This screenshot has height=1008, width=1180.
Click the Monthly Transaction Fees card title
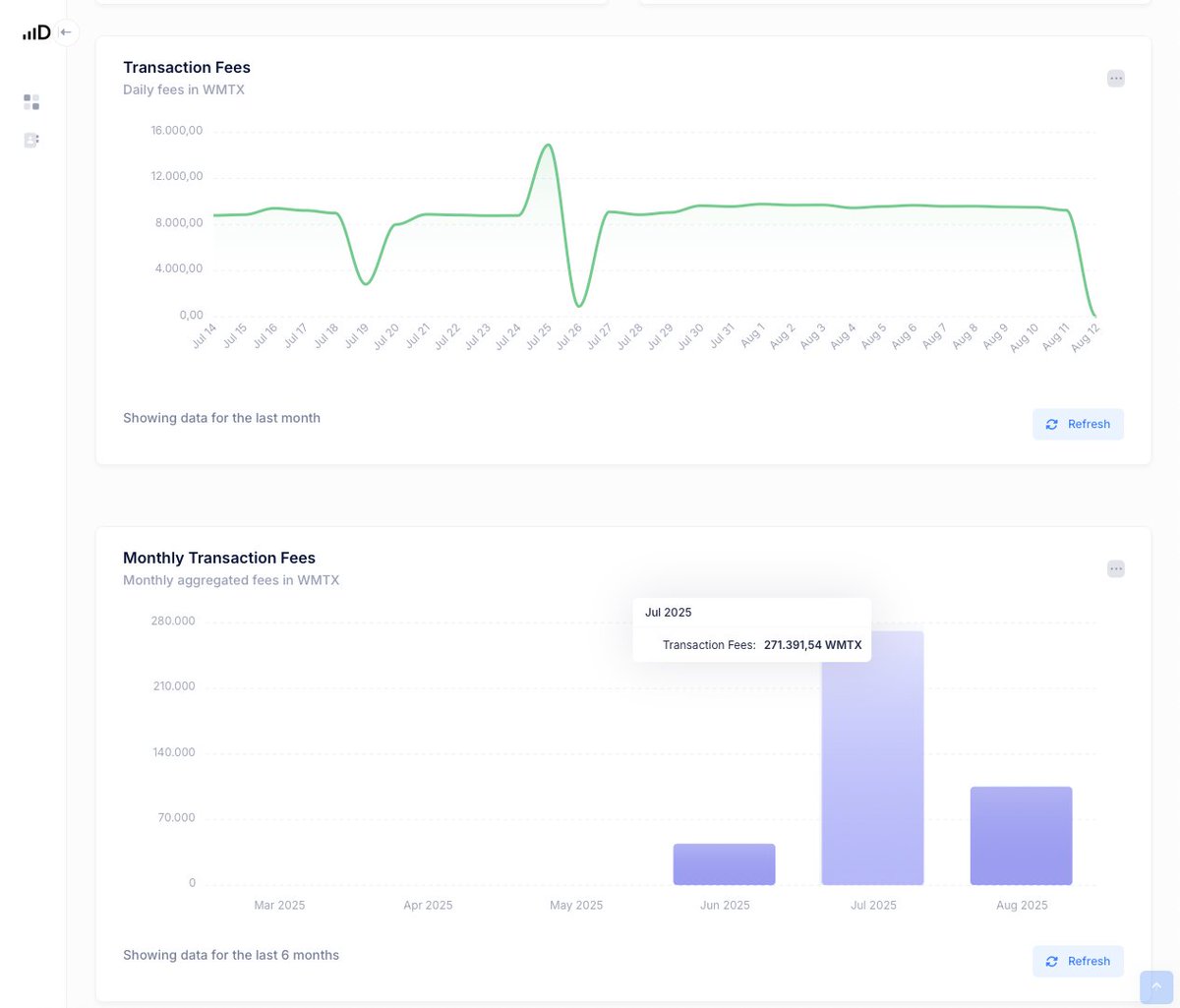pos(219,558)
